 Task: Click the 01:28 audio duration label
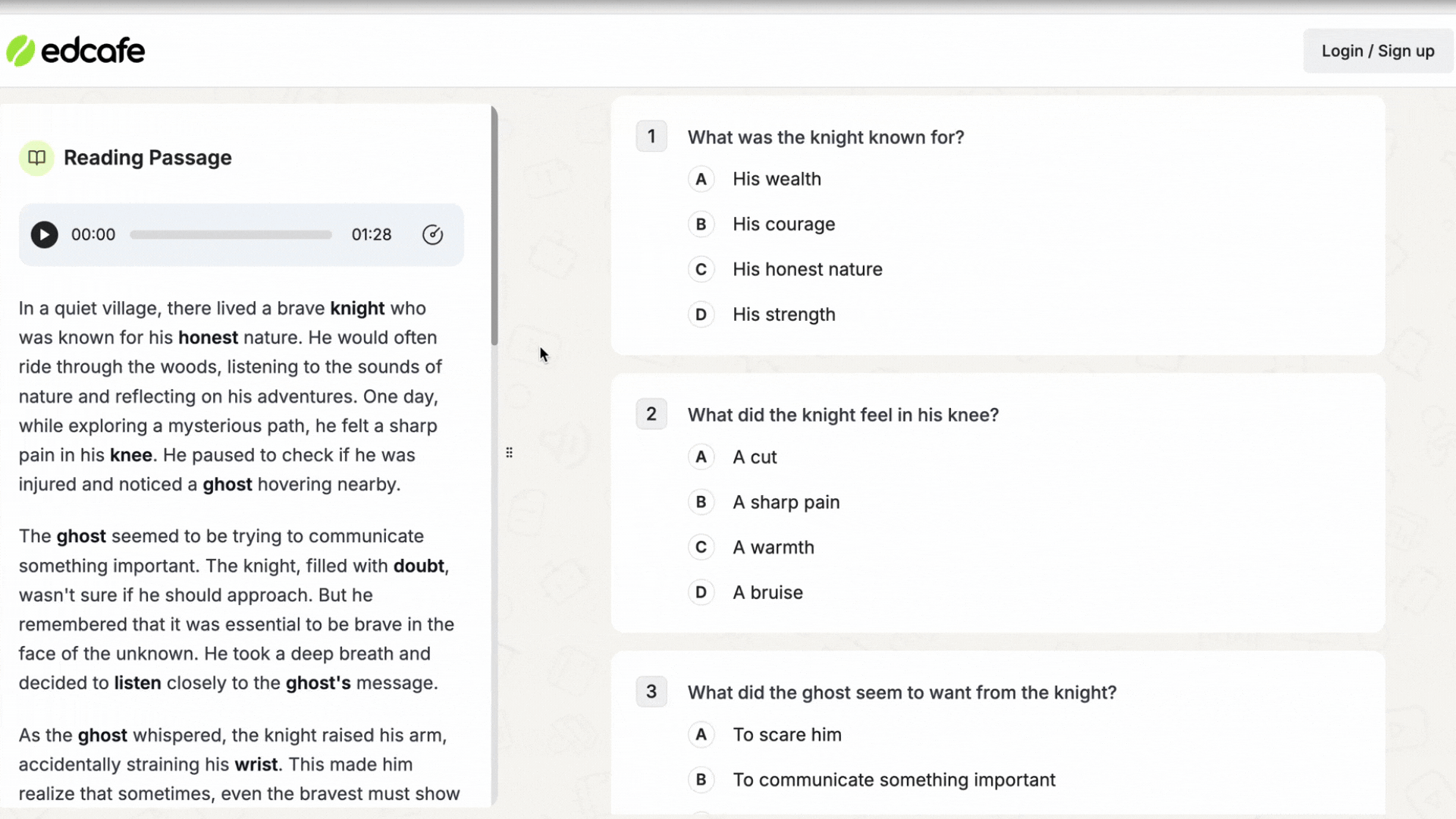[372, 235]
